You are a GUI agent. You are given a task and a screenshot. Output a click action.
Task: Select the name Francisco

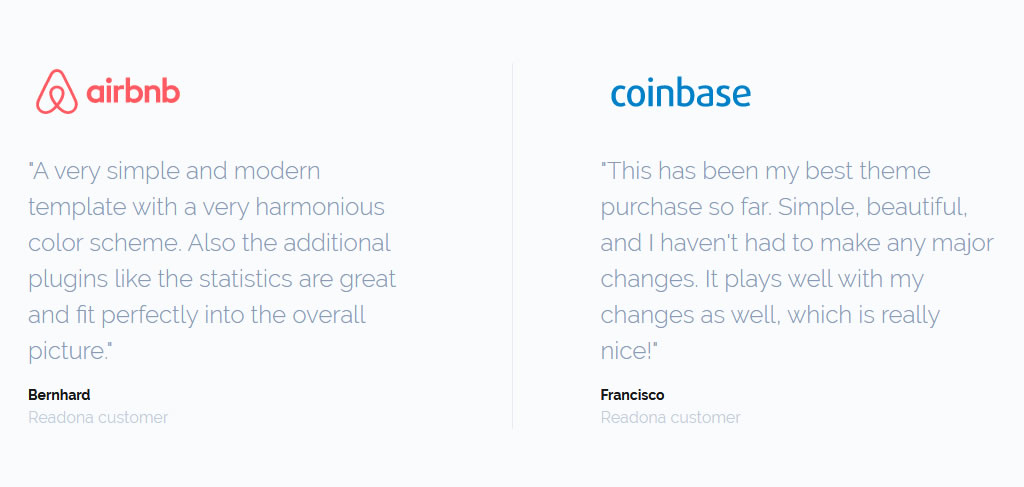coord(632,395)
